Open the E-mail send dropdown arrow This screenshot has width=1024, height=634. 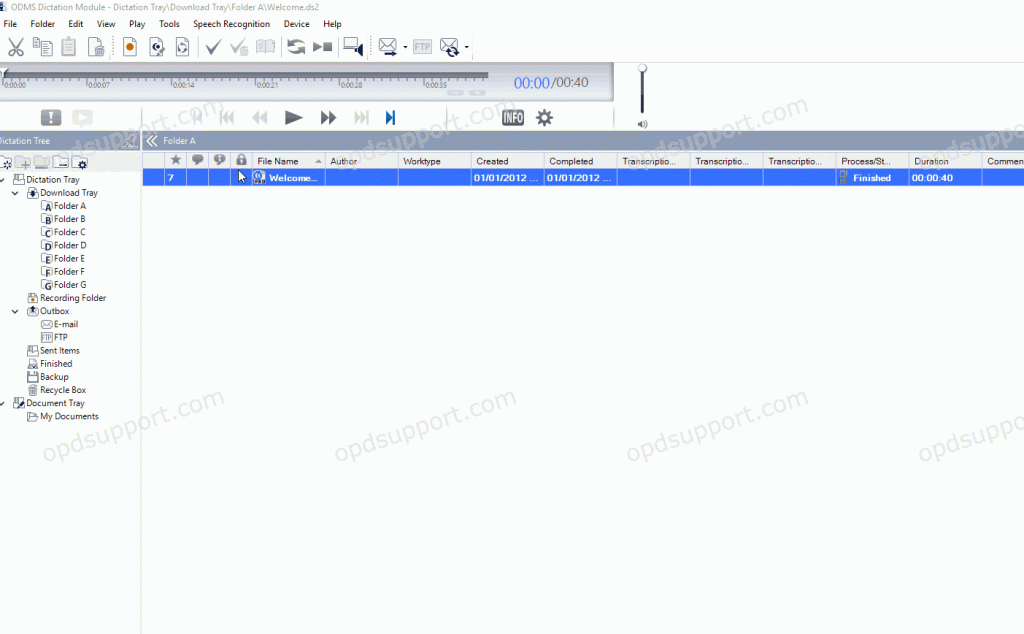pos(404,46)
